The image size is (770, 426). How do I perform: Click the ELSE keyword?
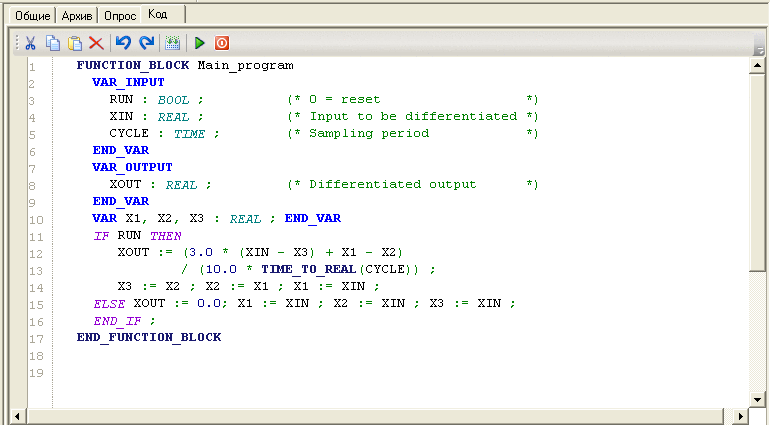click(109, 304)
